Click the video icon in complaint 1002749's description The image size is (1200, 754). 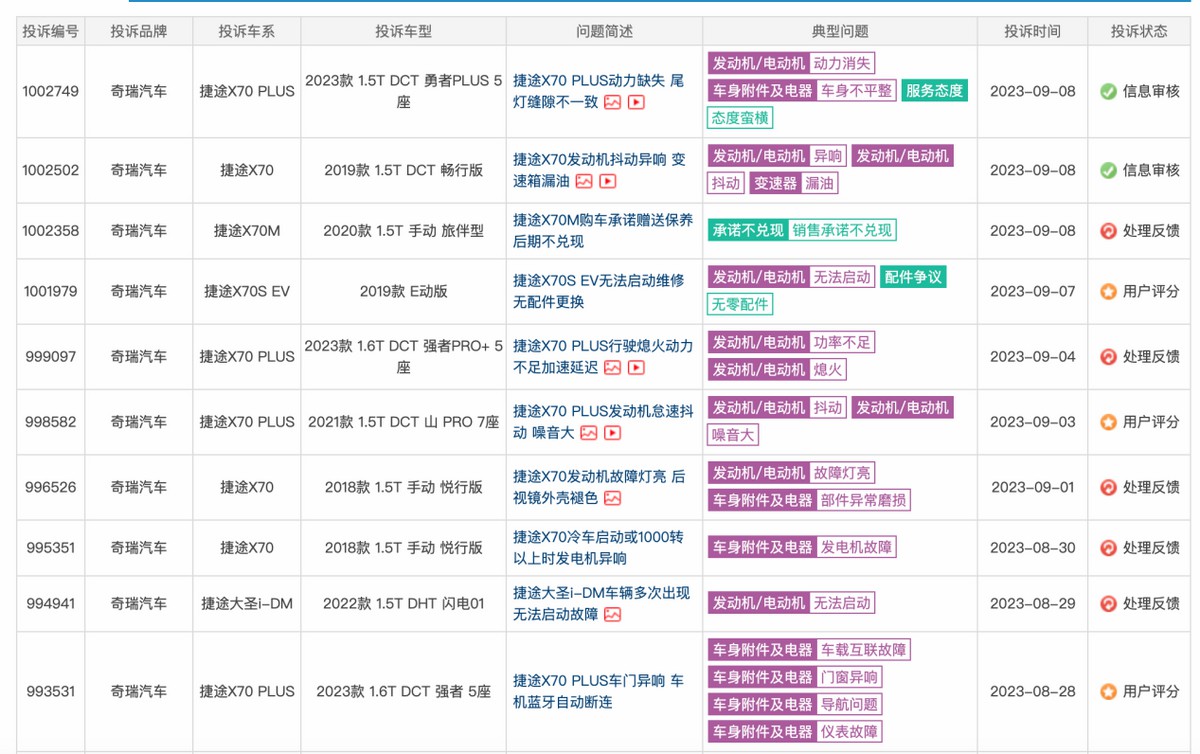coord(636,102)
